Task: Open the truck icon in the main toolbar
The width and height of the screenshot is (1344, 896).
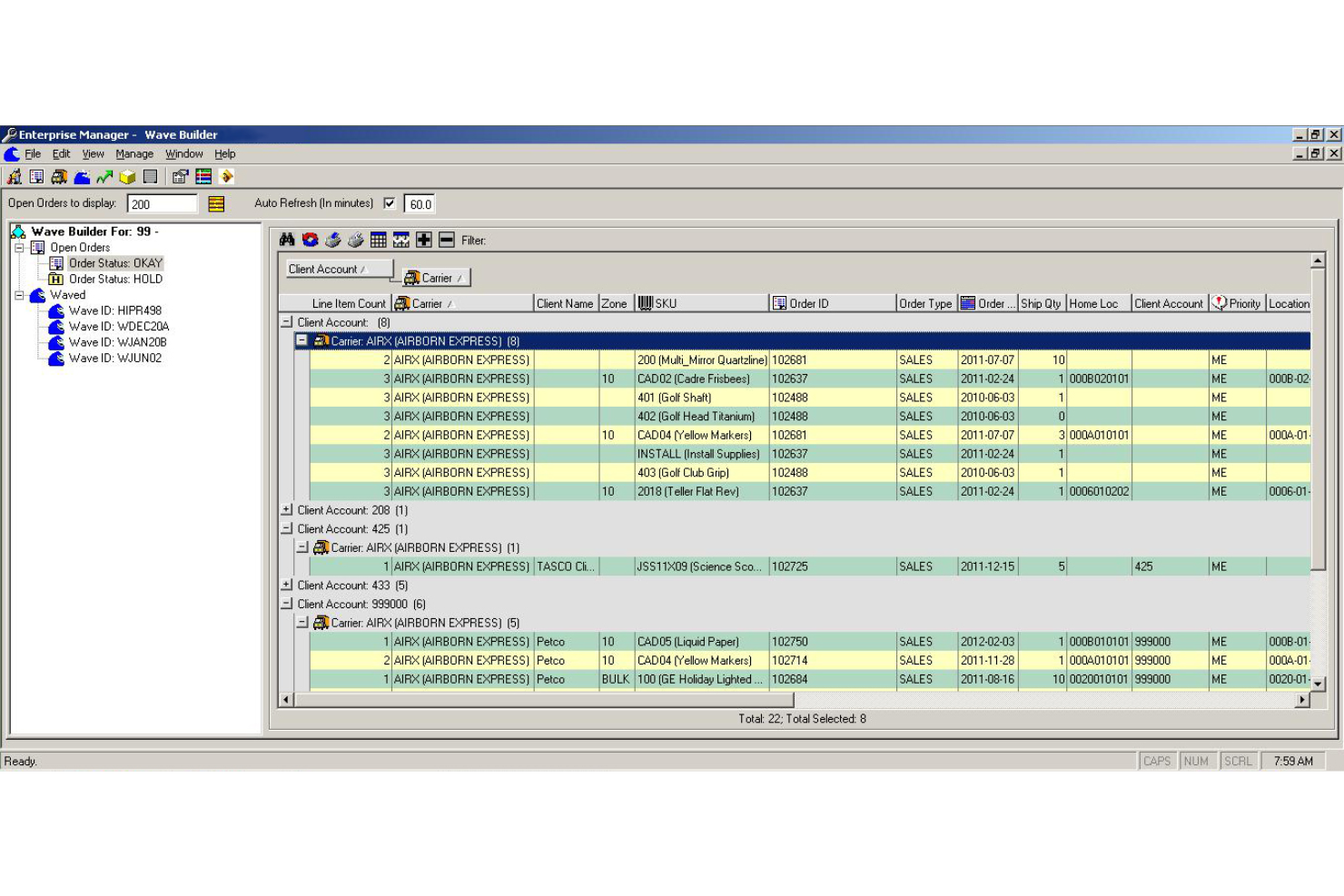Action: point(60,176)
